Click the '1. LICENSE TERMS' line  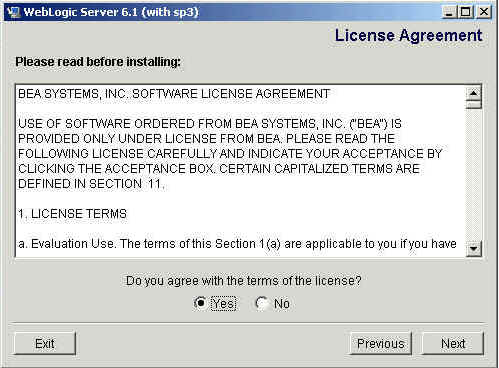pos(72,214)
